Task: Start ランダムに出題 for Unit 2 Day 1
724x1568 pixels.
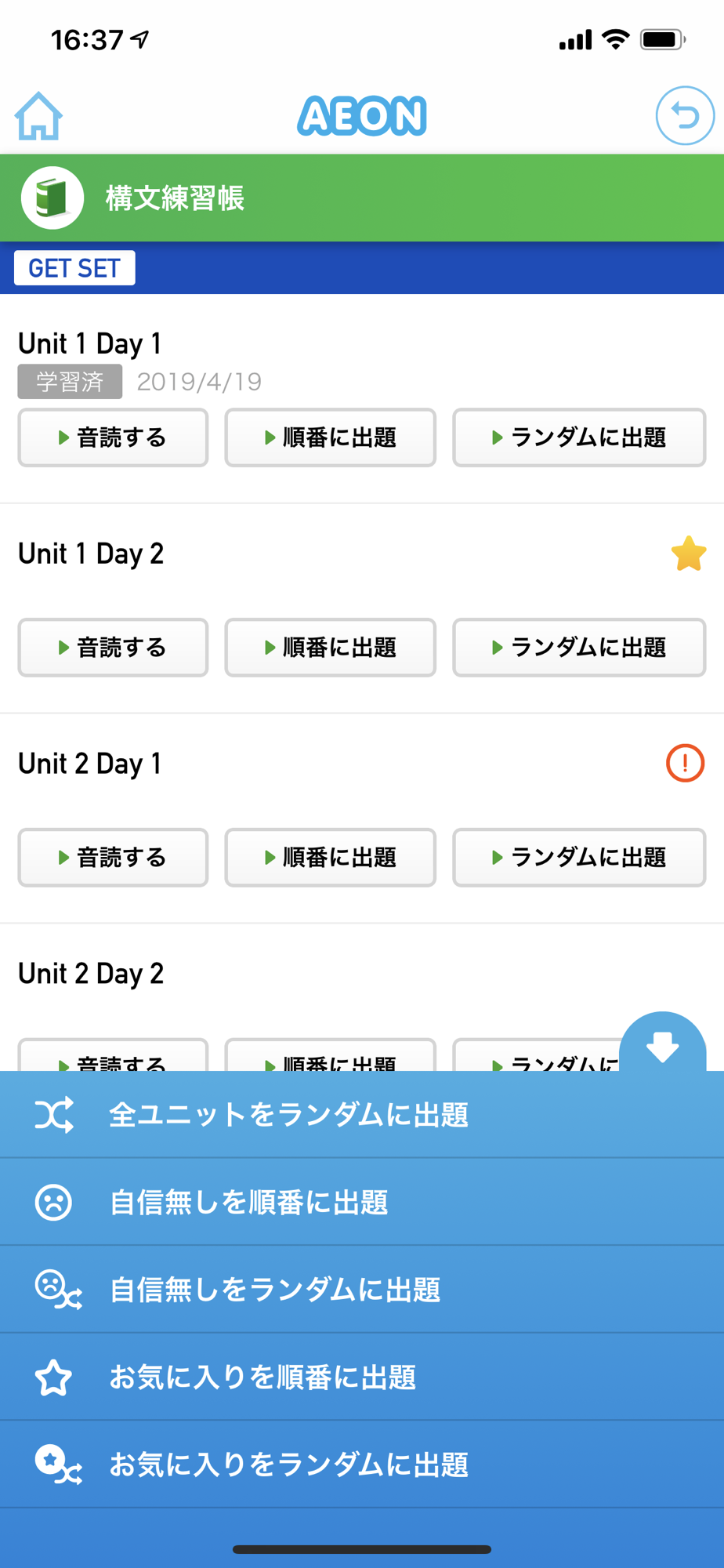Action: (x=579, y=858)
